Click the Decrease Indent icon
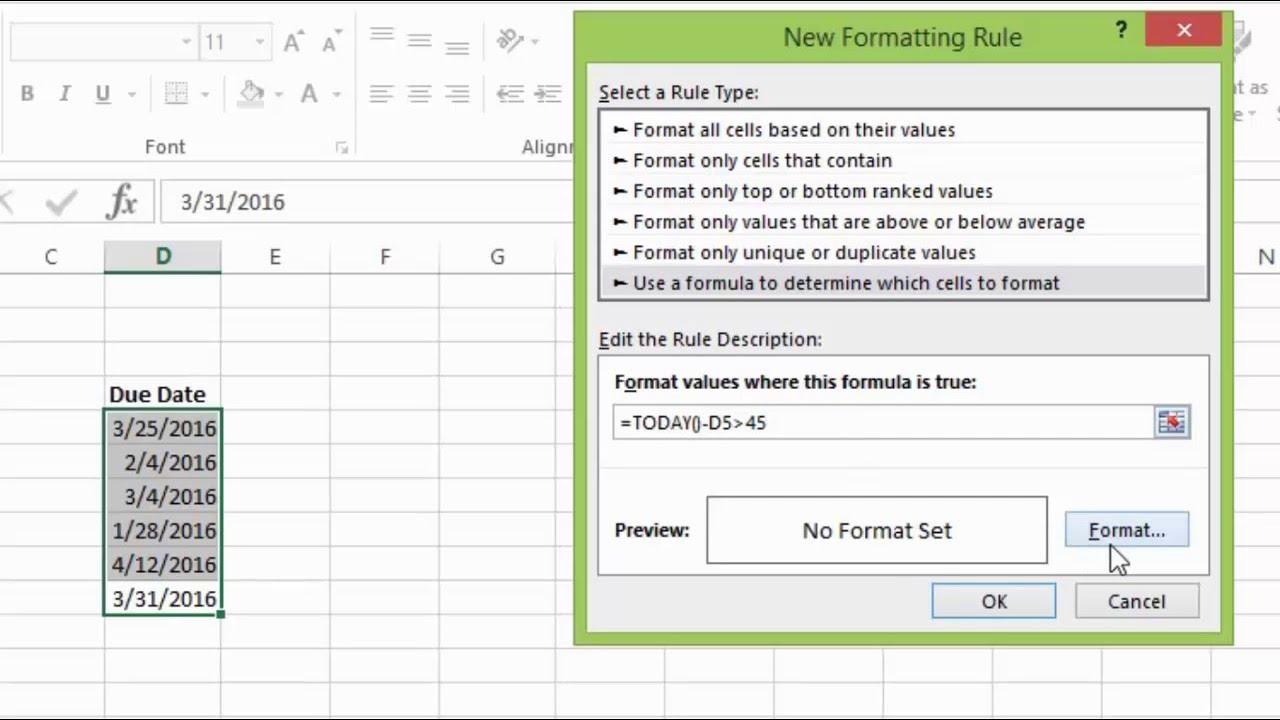This screenshot has width=1280, height=720. coord(510,94)
